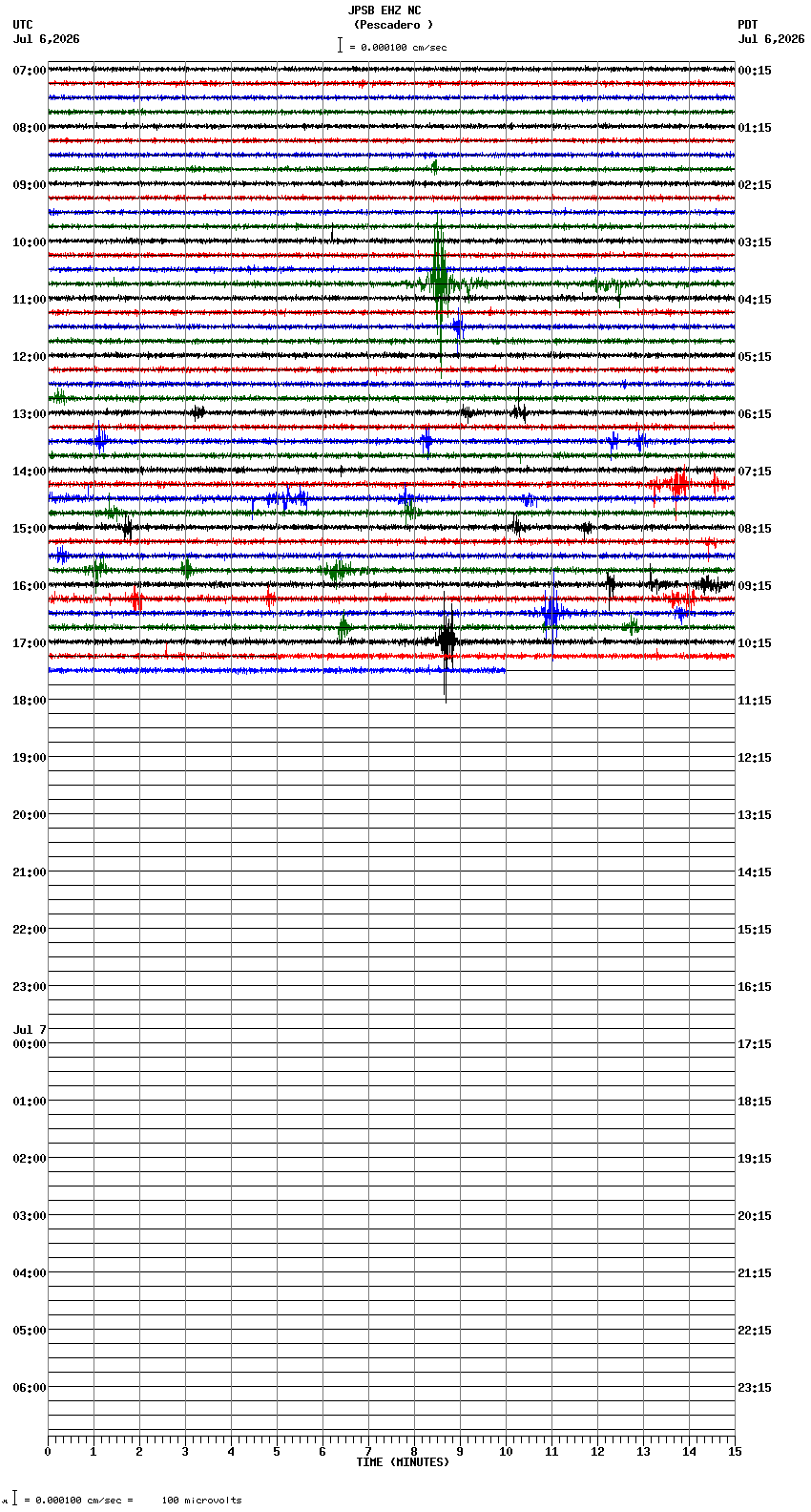Click the station title JPSB EHZ NC

[x=385, y=10]
